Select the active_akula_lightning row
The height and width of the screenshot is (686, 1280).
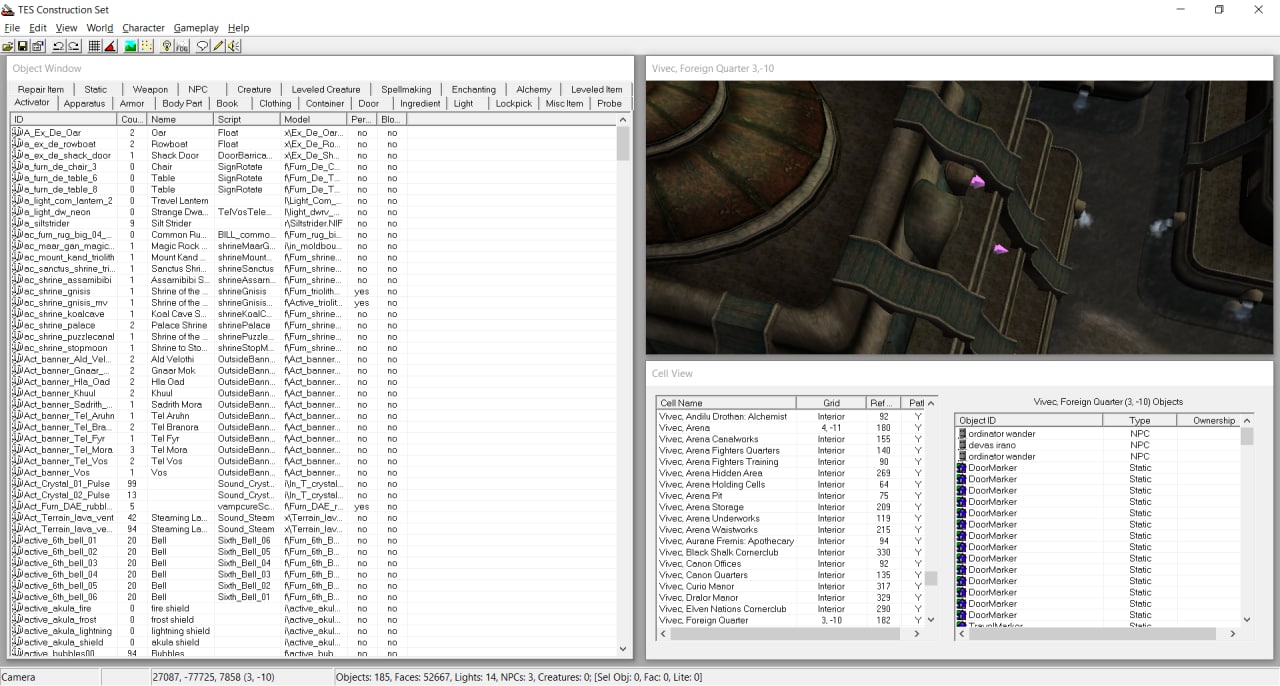click(x=314, y=631)
